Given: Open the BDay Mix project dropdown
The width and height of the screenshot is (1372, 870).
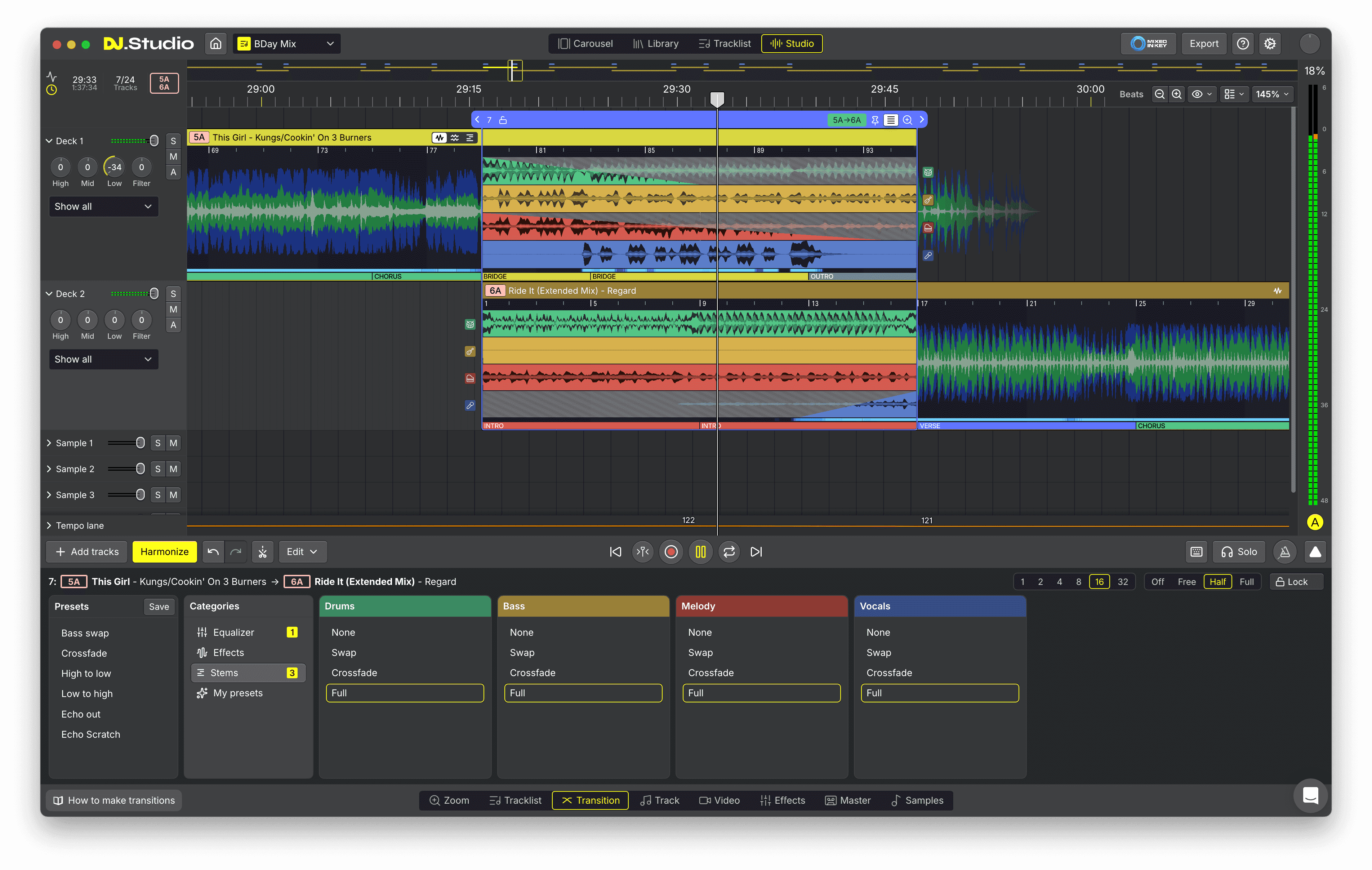Looking at the screenshot, I should coord(286,43).
